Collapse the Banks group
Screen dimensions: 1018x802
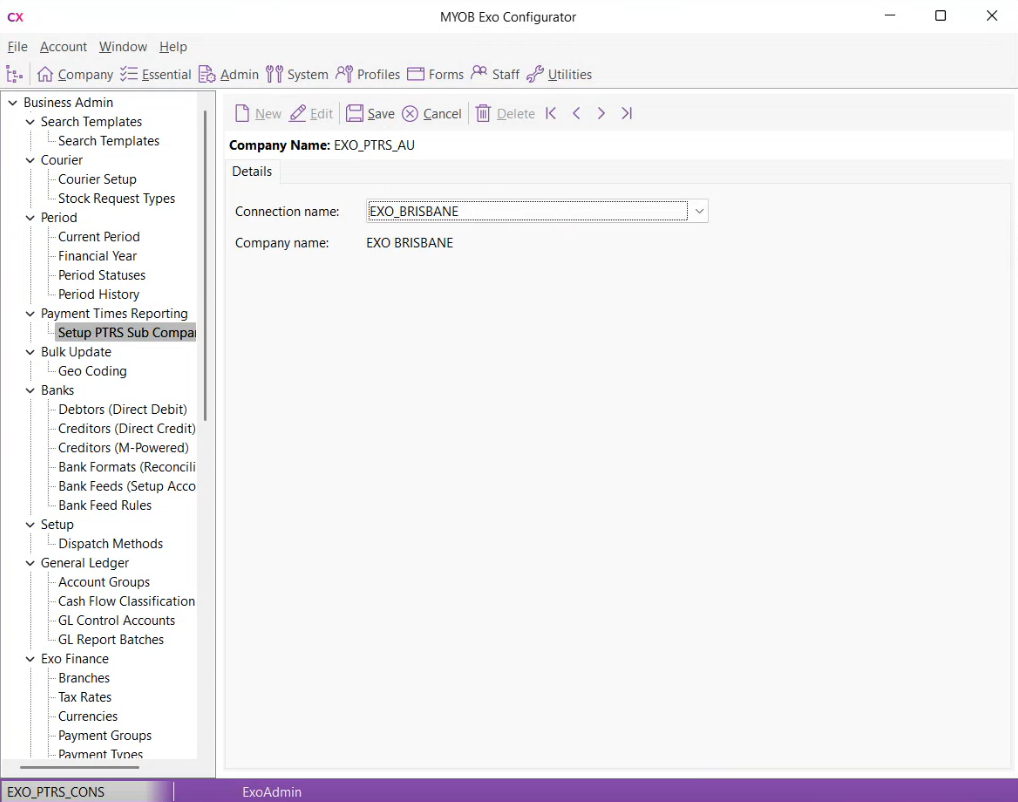point(30,390)
